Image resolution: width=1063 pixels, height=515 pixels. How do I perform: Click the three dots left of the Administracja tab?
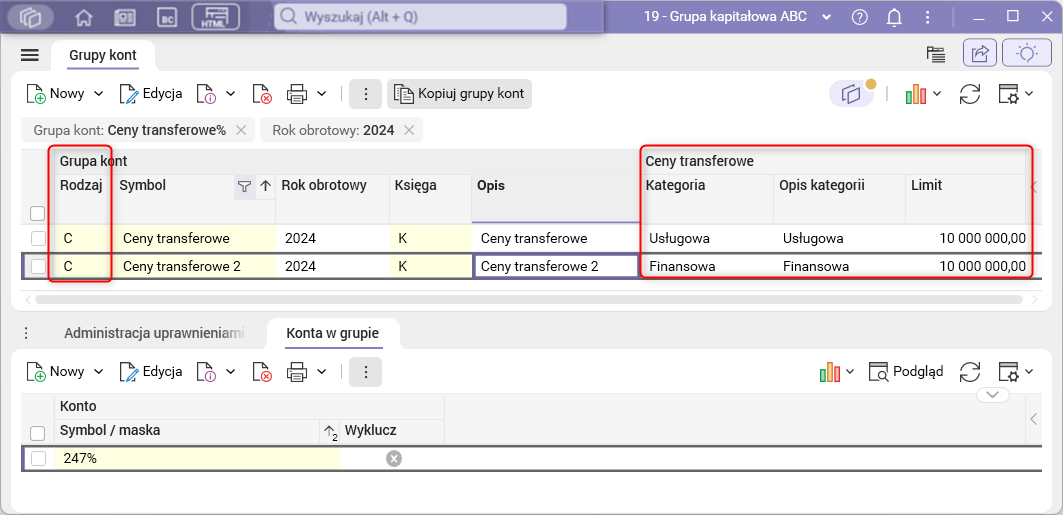(26, 333)
